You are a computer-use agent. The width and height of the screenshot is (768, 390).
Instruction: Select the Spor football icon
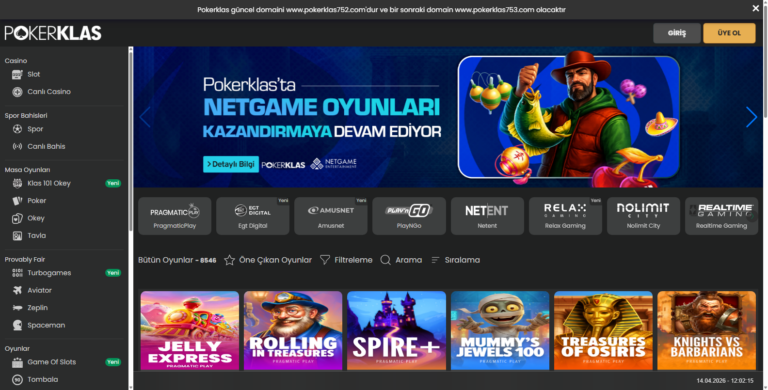(17, 129)
